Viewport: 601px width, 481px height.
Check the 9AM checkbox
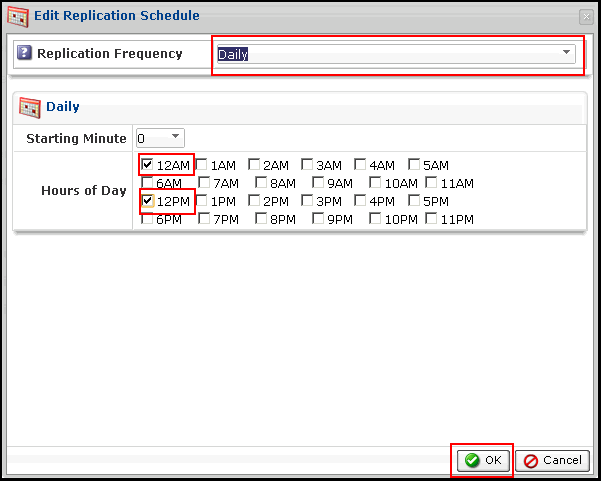[x=318, y=182]
